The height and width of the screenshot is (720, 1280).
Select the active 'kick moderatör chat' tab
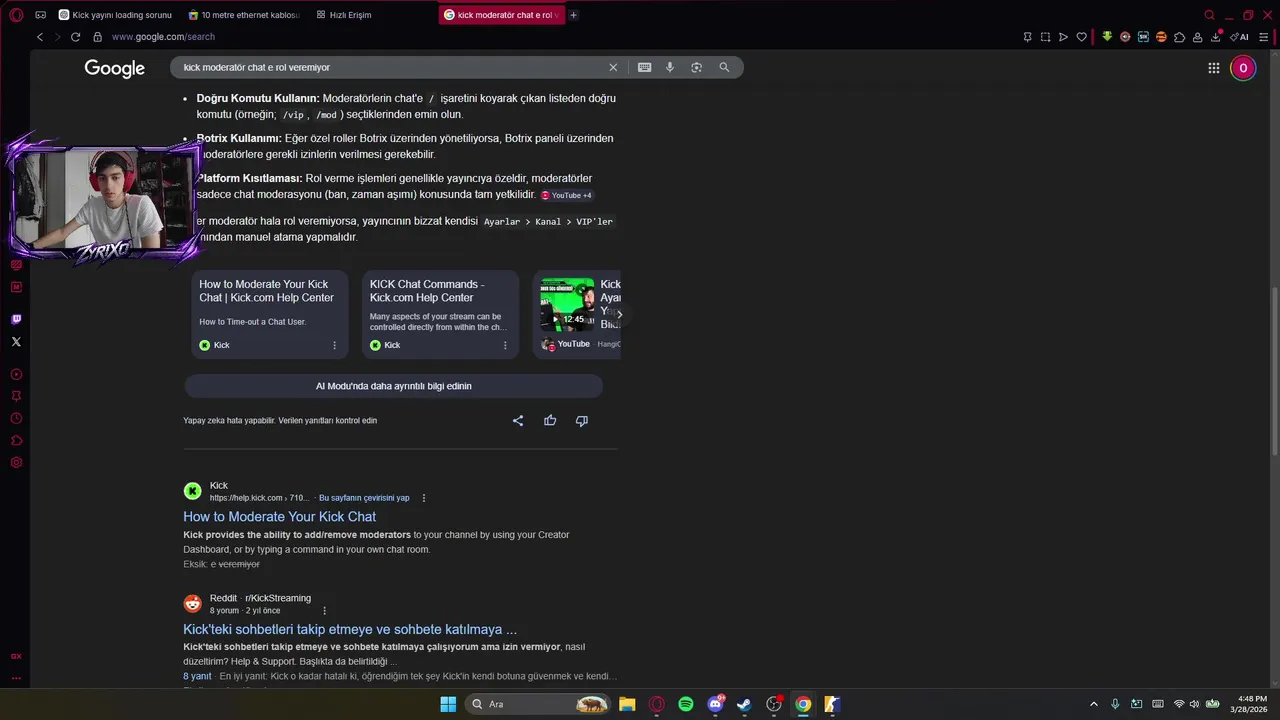point(501,15)
